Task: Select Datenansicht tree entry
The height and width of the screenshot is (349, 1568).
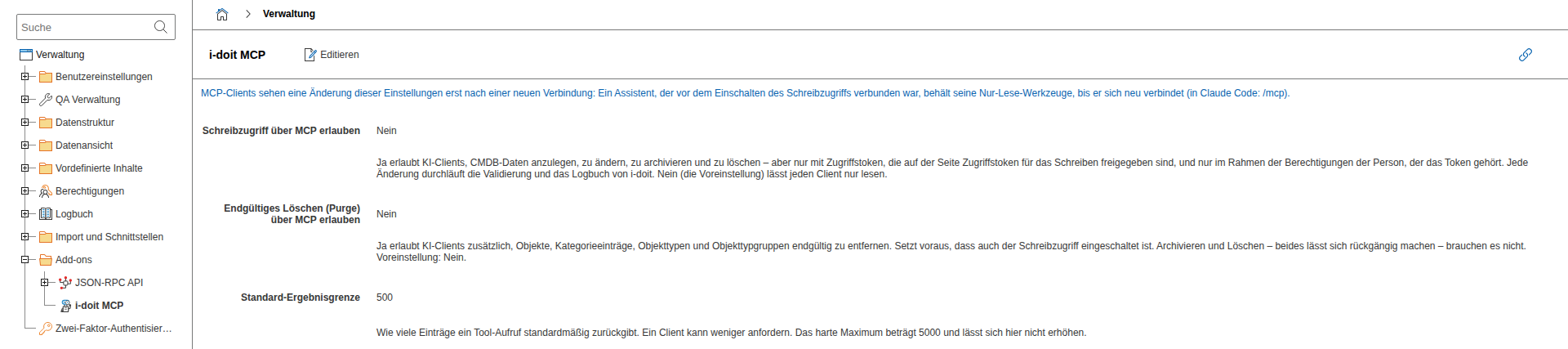Action: [84, 145]
